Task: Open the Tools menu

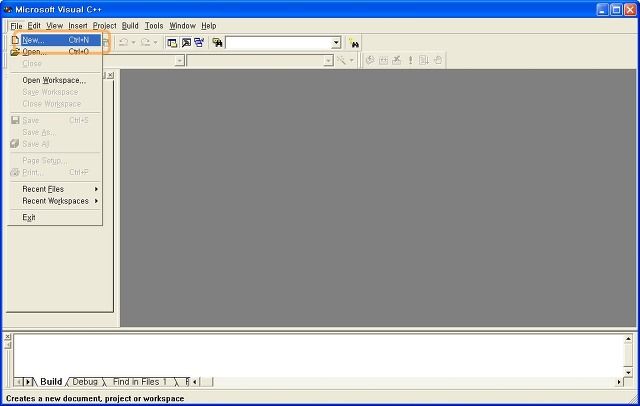Action: tap(154, 26)
